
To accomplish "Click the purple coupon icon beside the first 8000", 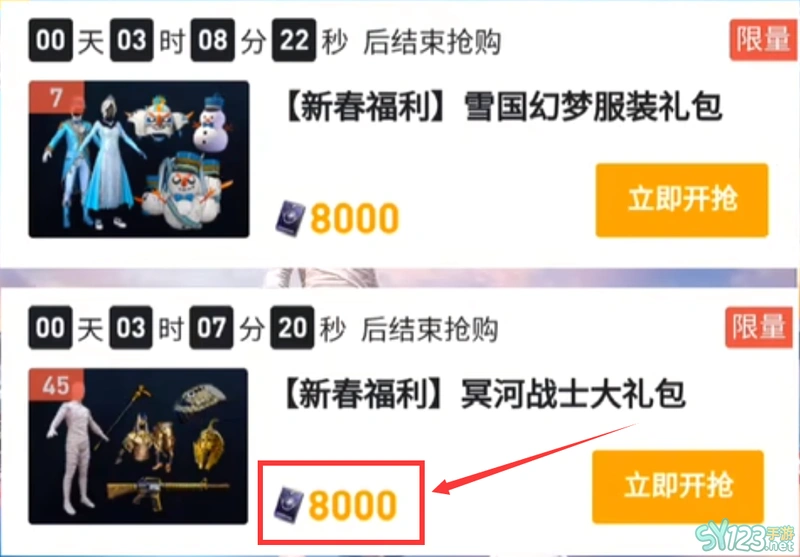I will 290,218.
